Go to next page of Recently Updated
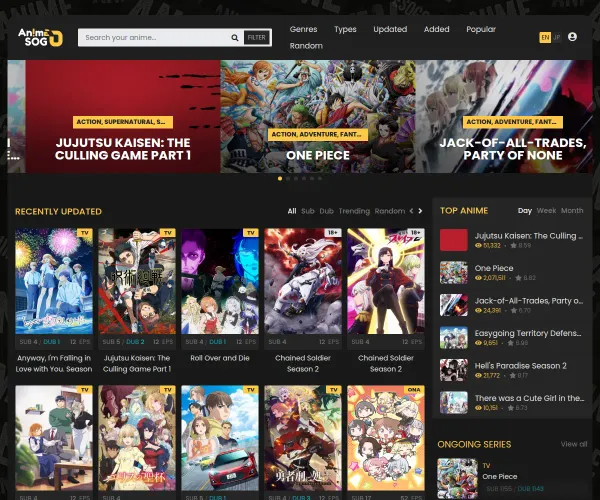Screen dimensions: 600x500 tap(420, 211)
